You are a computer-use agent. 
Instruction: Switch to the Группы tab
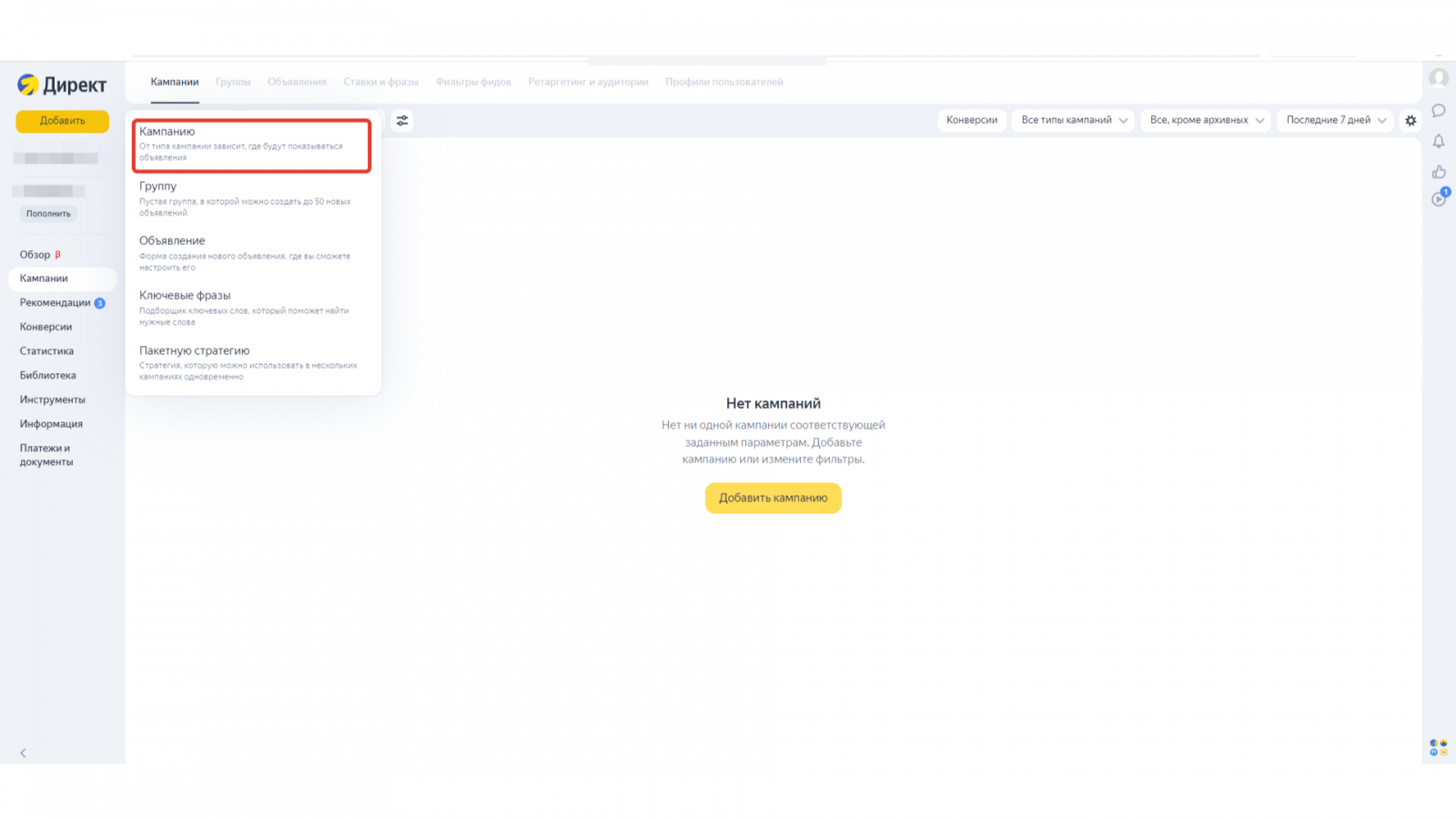tap(233, 82)
